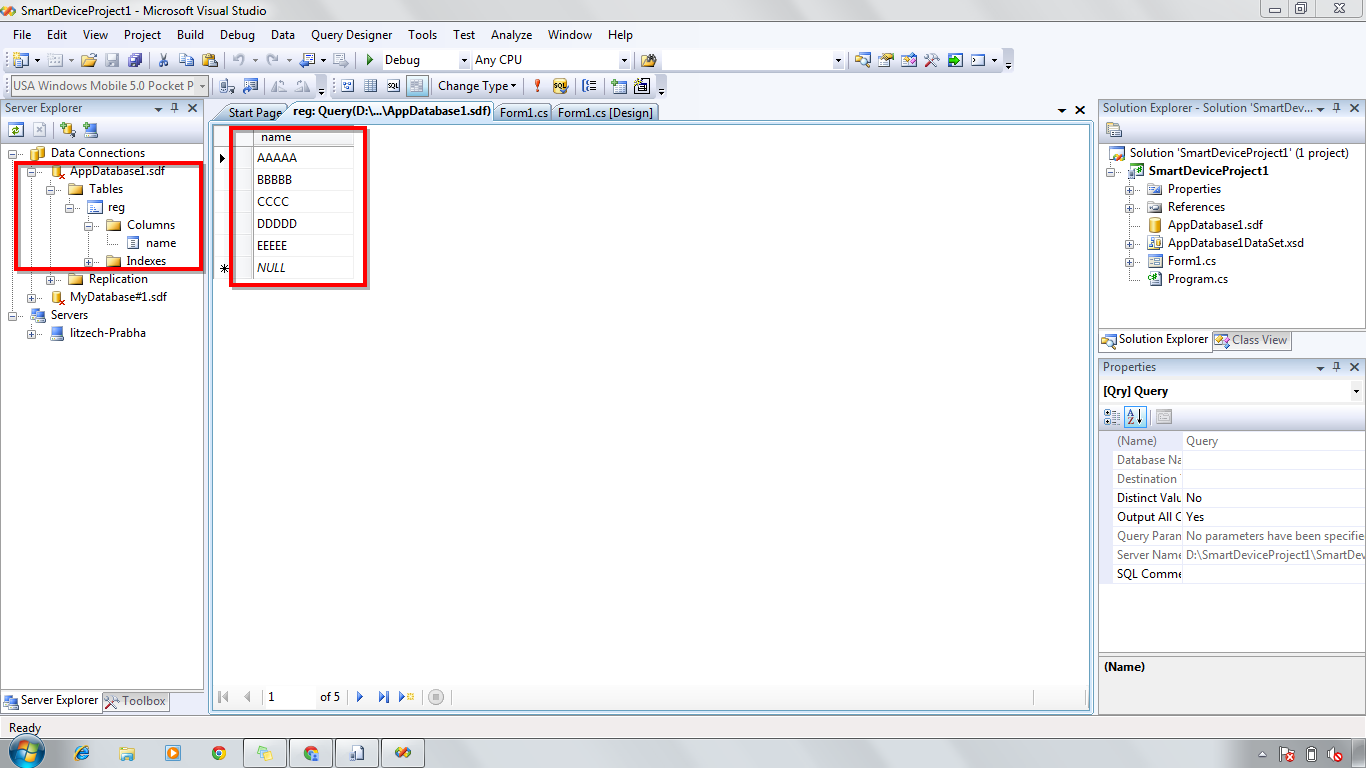Go to next record in results

[x=360, y=697]
